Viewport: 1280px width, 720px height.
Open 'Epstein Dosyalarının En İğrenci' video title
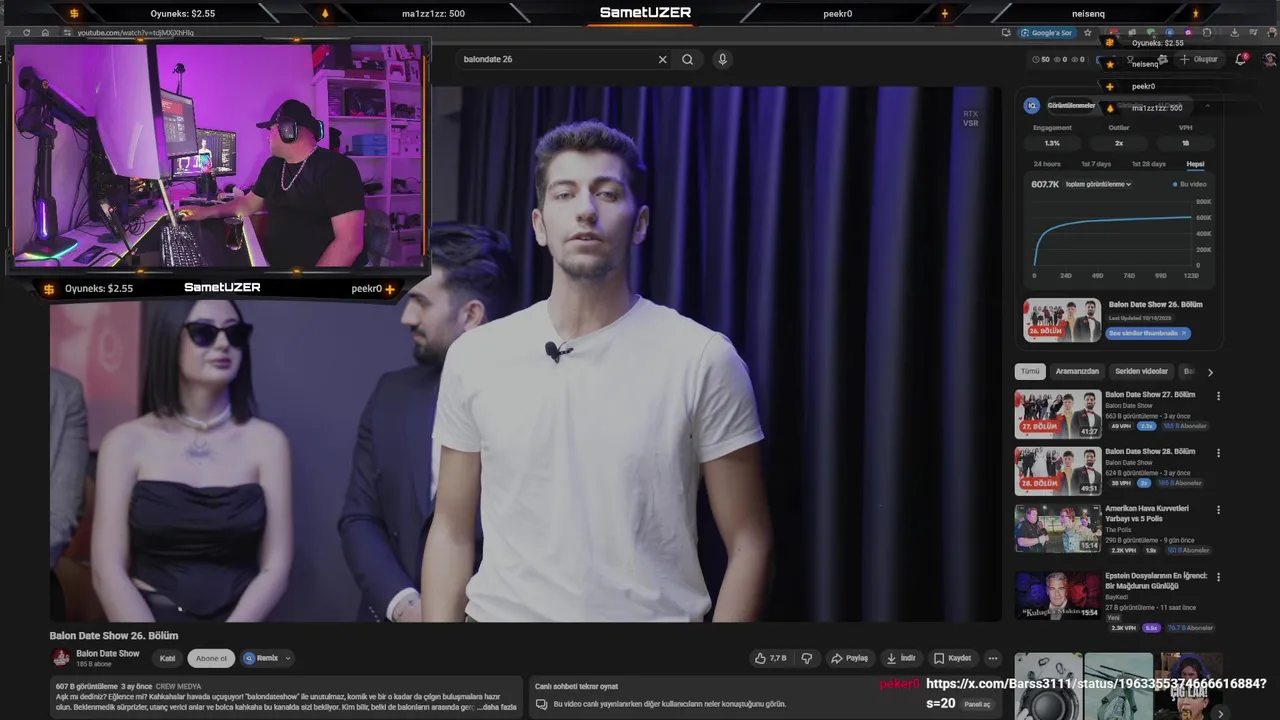(1156, 581)
